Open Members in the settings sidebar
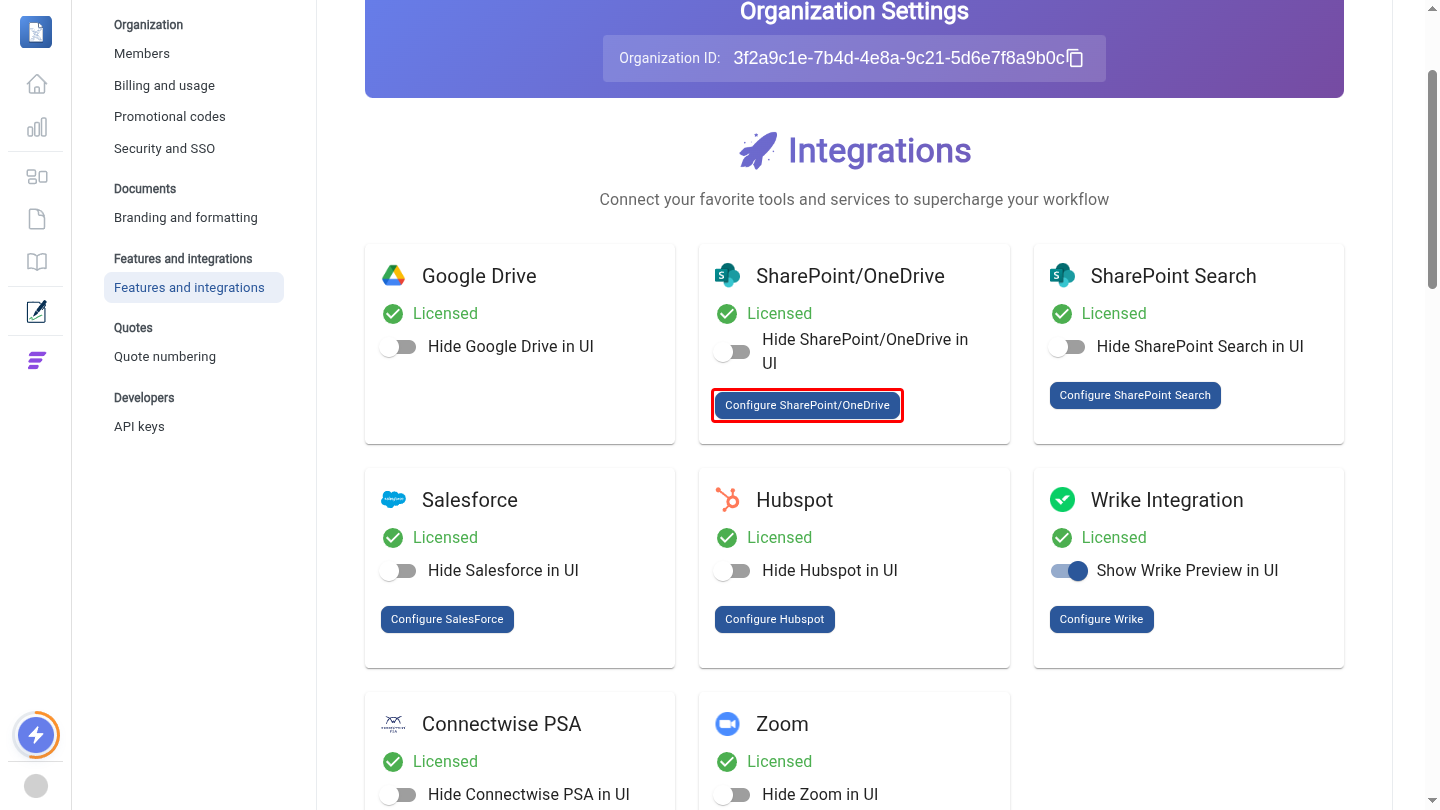 click(142, 54)
